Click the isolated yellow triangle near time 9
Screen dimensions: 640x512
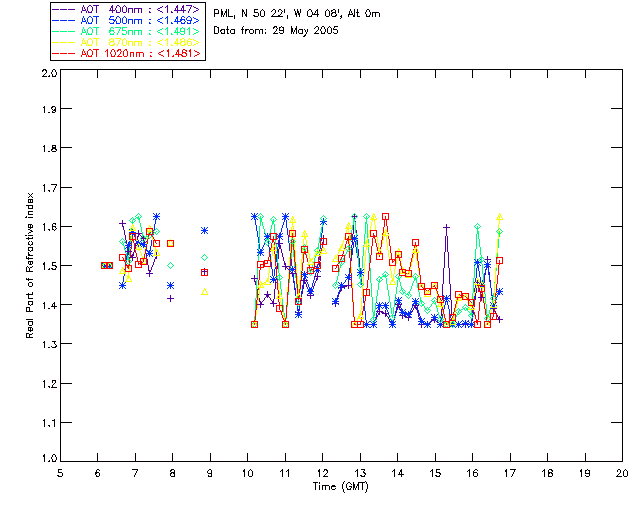[204, 292]
